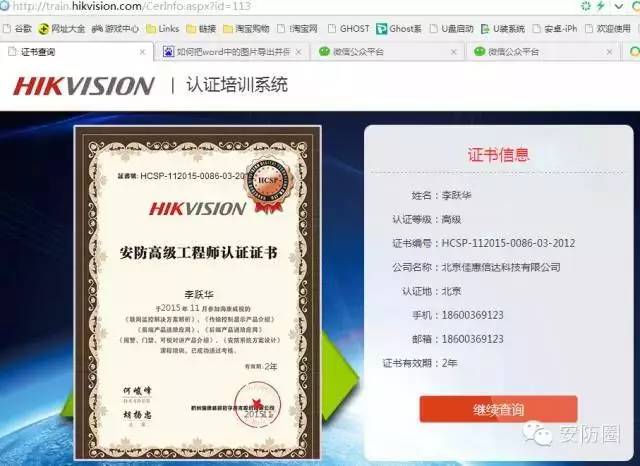Click the green spinner icon near address bar

click(x=586, y=6)
